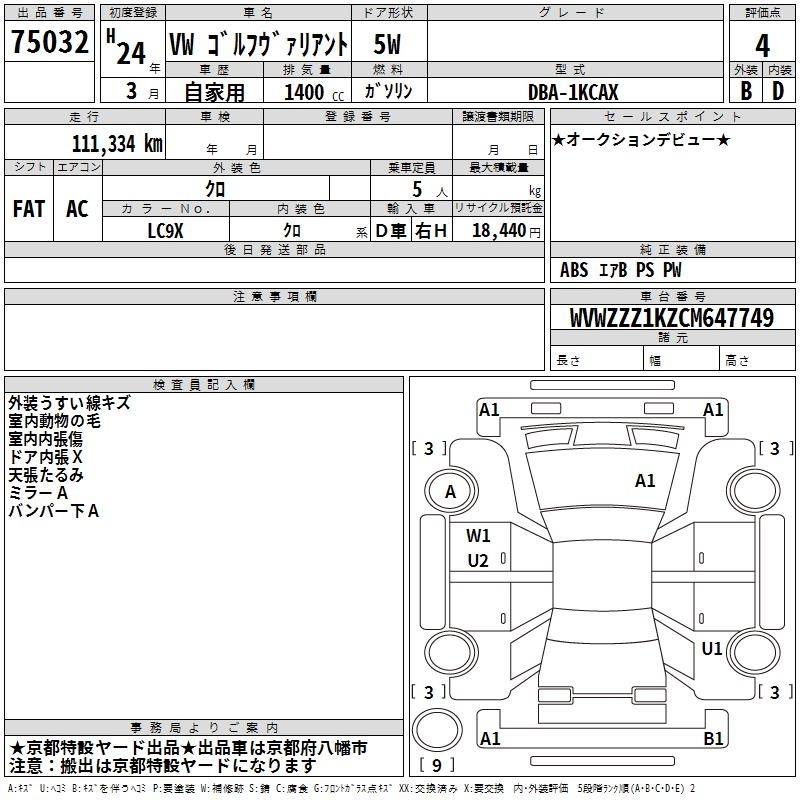Click the 室内動物の毛 inspector note
Screen dimensions: 800x800
(x=54, y=422)
